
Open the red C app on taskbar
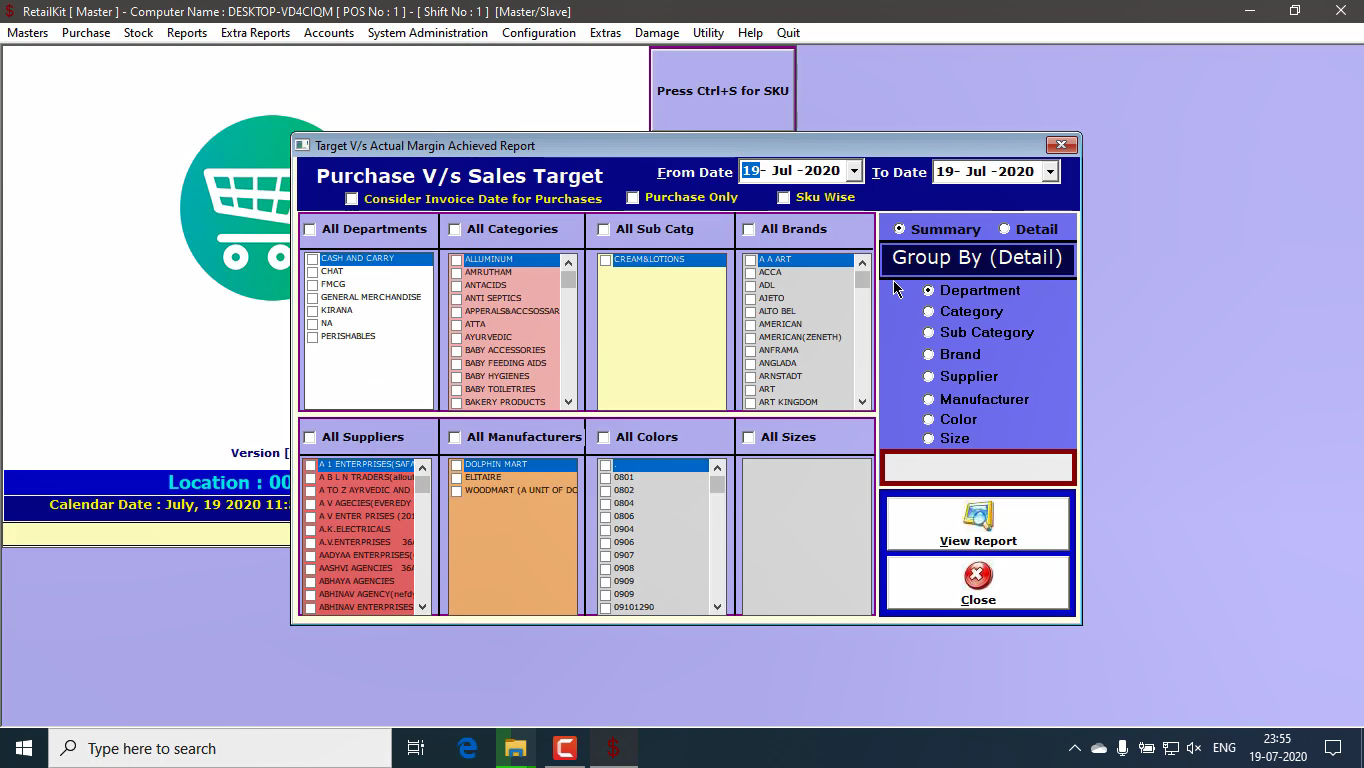565,748
